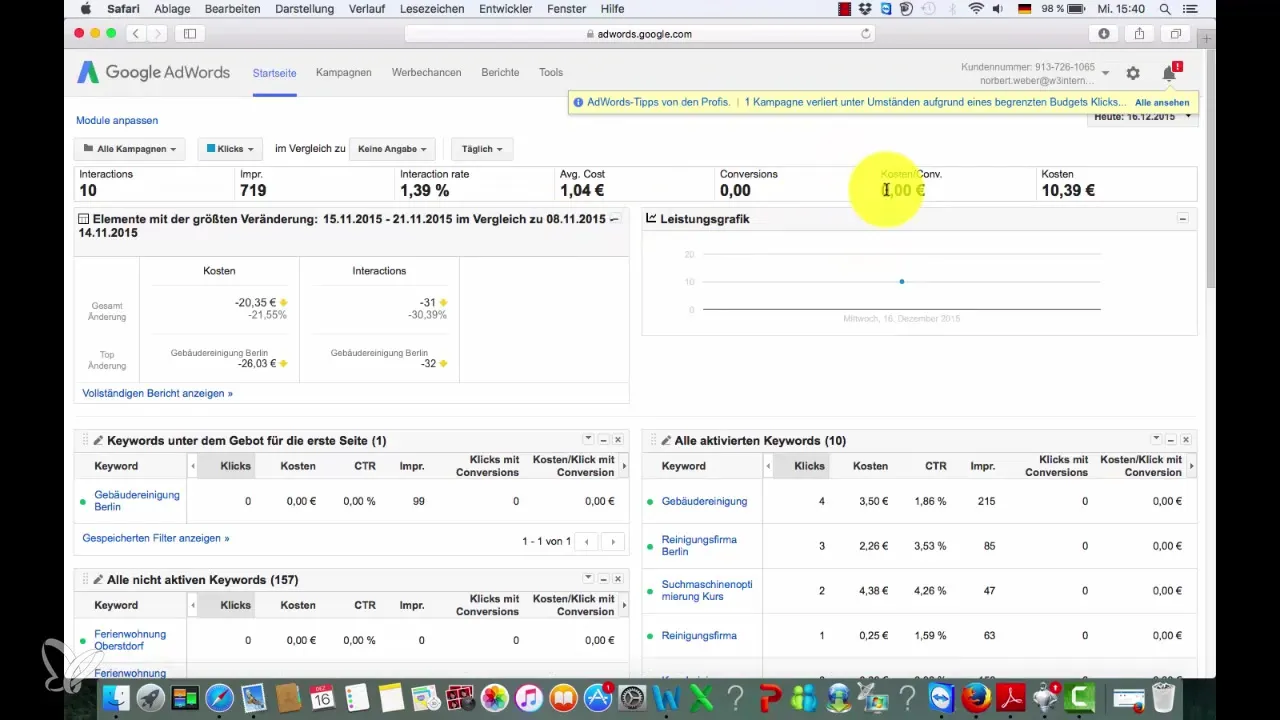
Task: Open the Safari share button
Action: click(x=1140, y=33)
